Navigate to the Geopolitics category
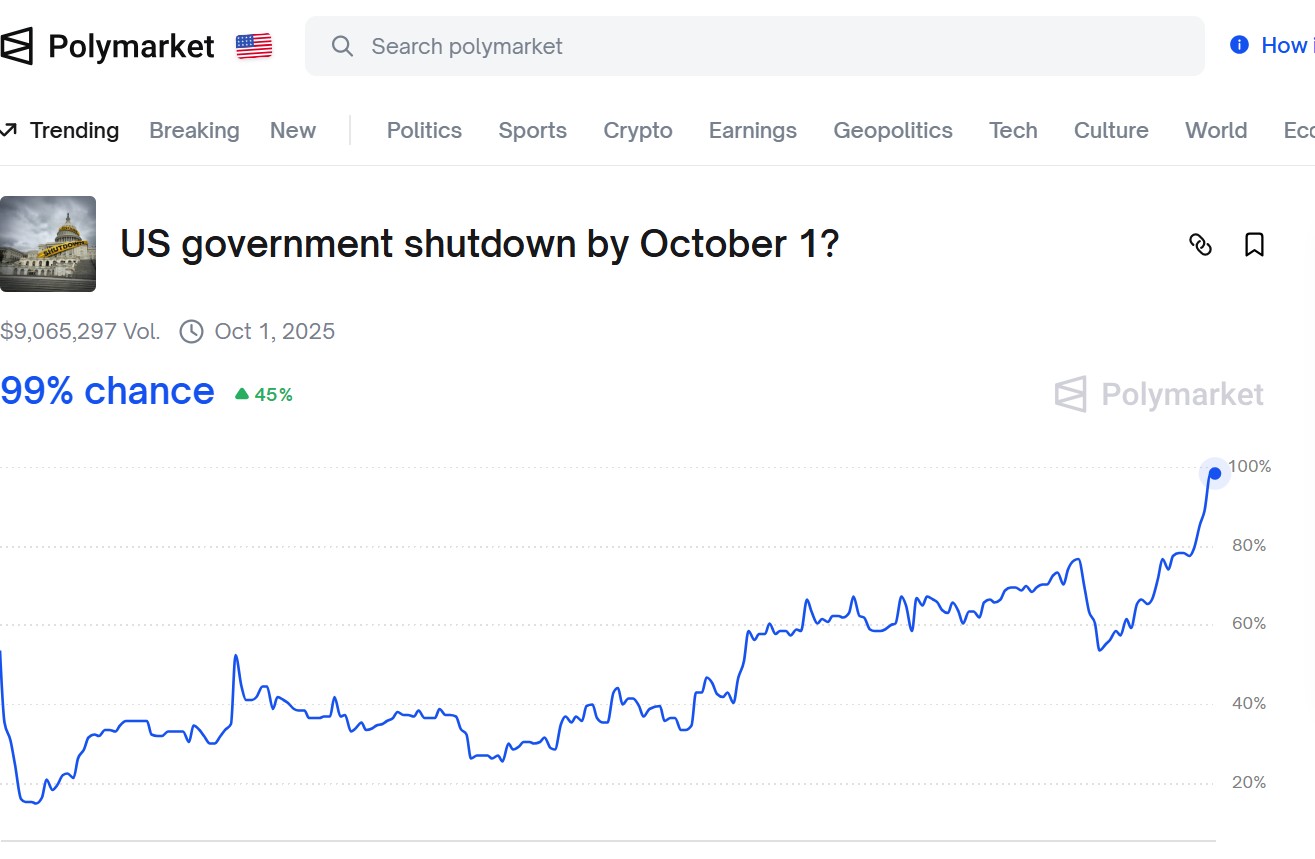This screenshot has height=859, width=1315. click(x=893, y=130)
